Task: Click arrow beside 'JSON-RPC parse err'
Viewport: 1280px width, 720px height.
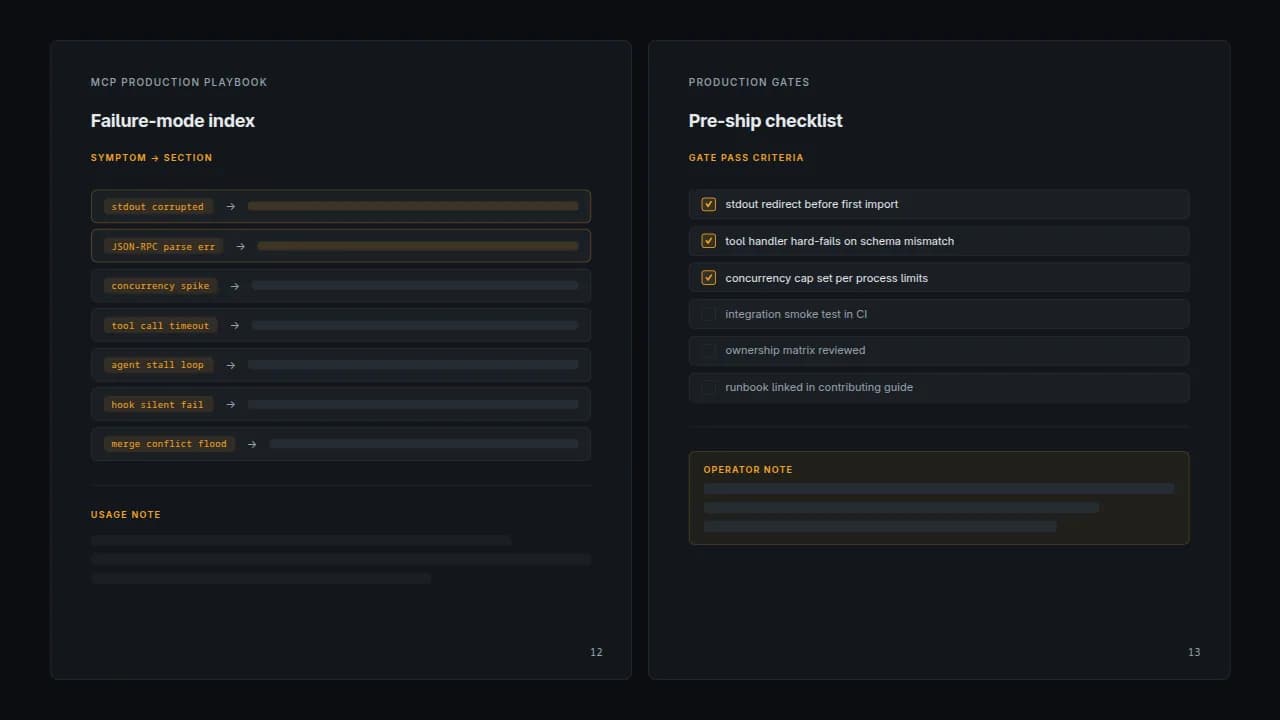Action: pos(240,246)
